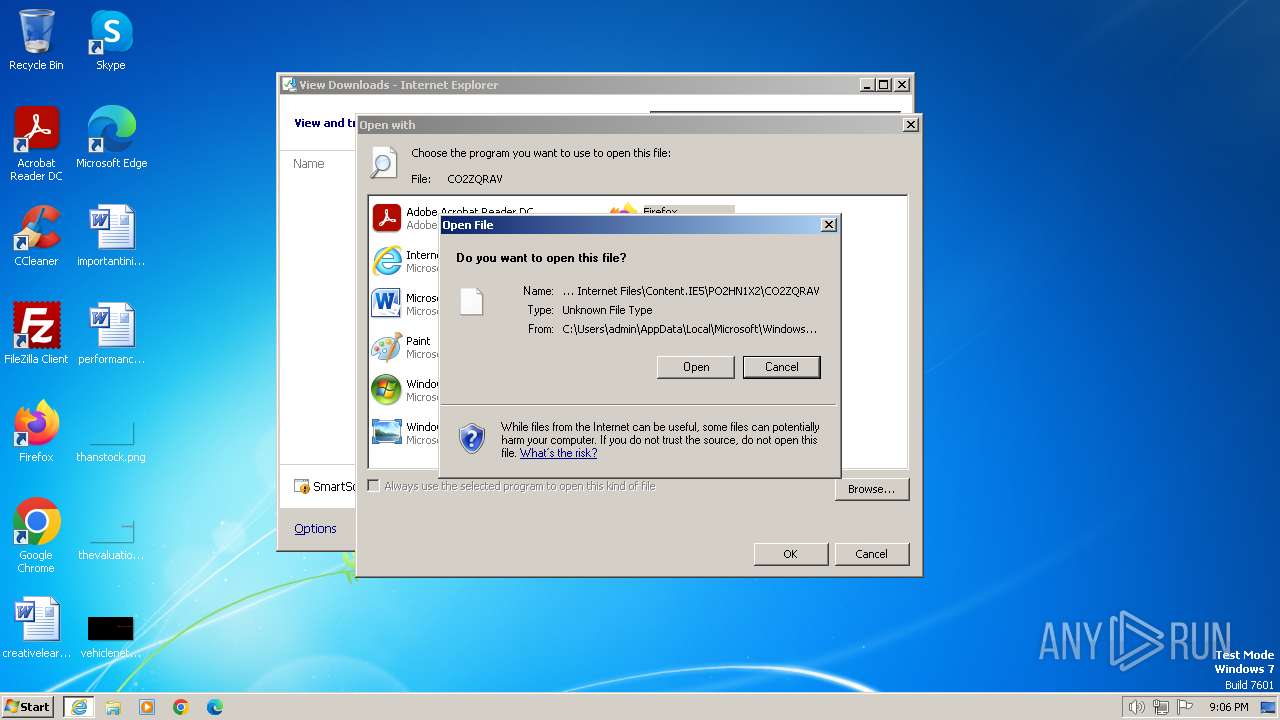
Task: Select Adobe Acrobat Reader icon in Open with
Action: 387,218
